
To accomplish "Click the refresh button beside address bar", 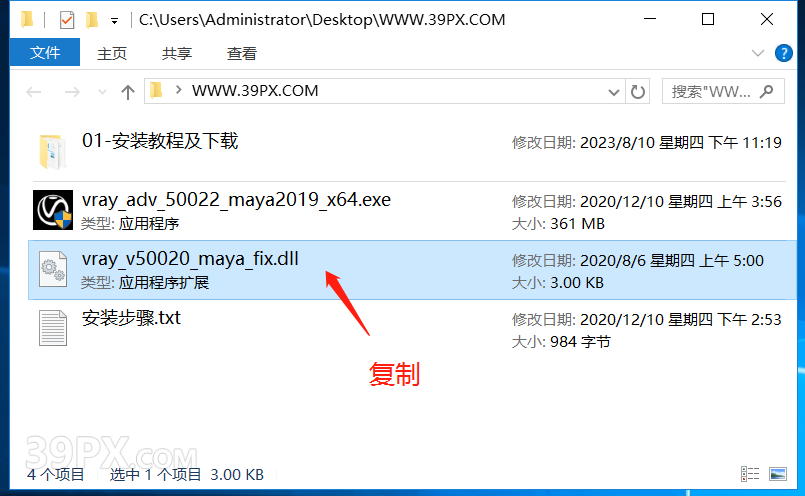I will click(x=638, y=92).
